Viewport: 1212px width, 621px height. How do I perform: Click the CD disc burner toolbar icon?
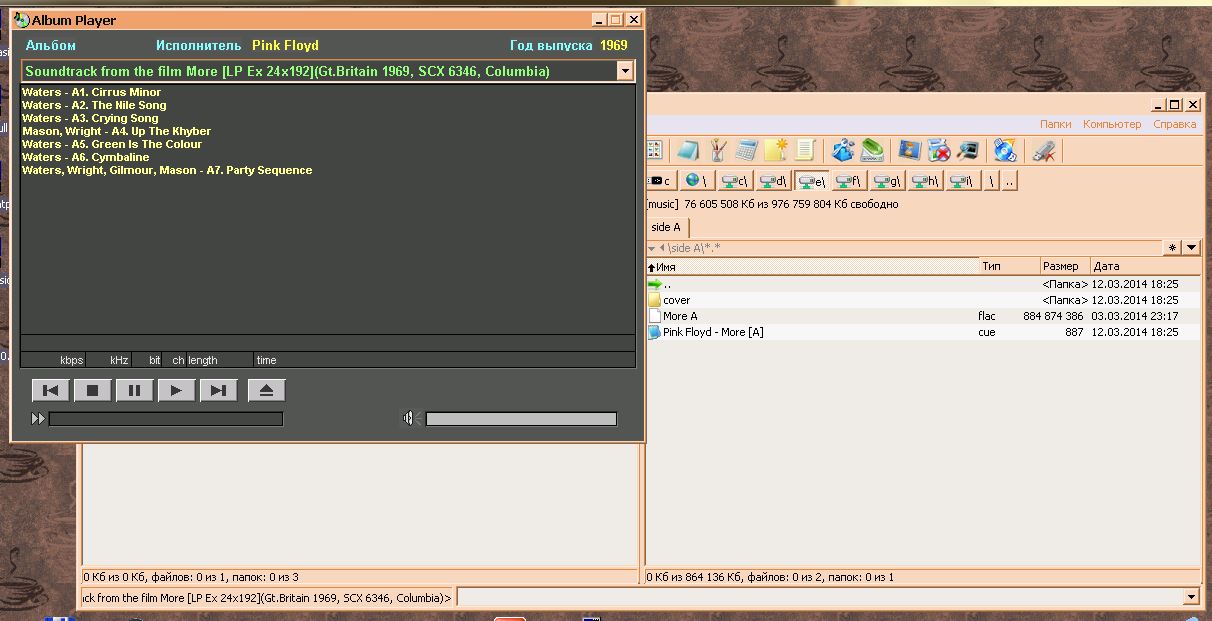pos(1005,150)
